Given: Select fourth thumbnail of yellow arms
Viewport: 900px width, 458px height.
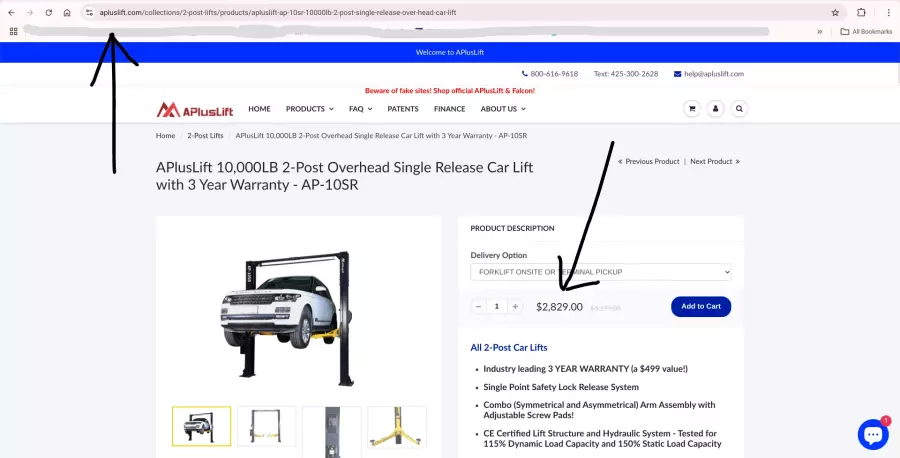Looking at the screenshot, I should tap(397, 428).
